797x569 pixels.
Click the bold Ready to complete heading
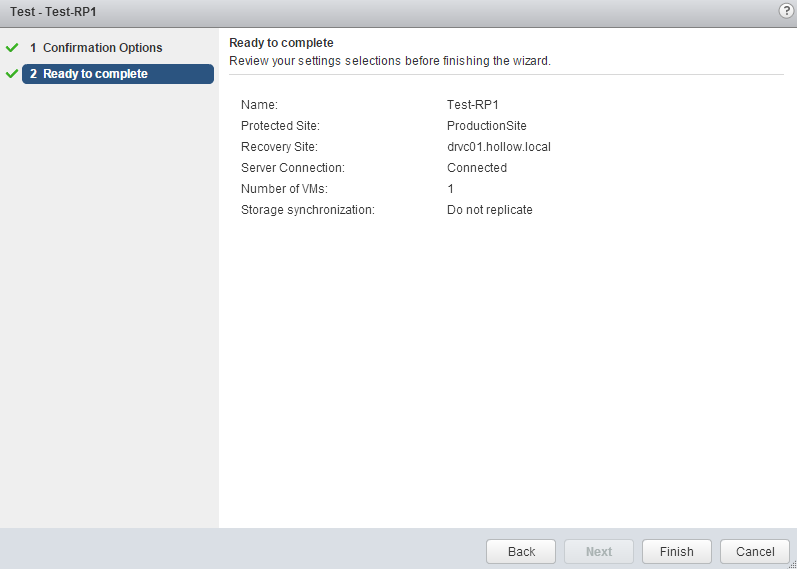coord(281,43)
